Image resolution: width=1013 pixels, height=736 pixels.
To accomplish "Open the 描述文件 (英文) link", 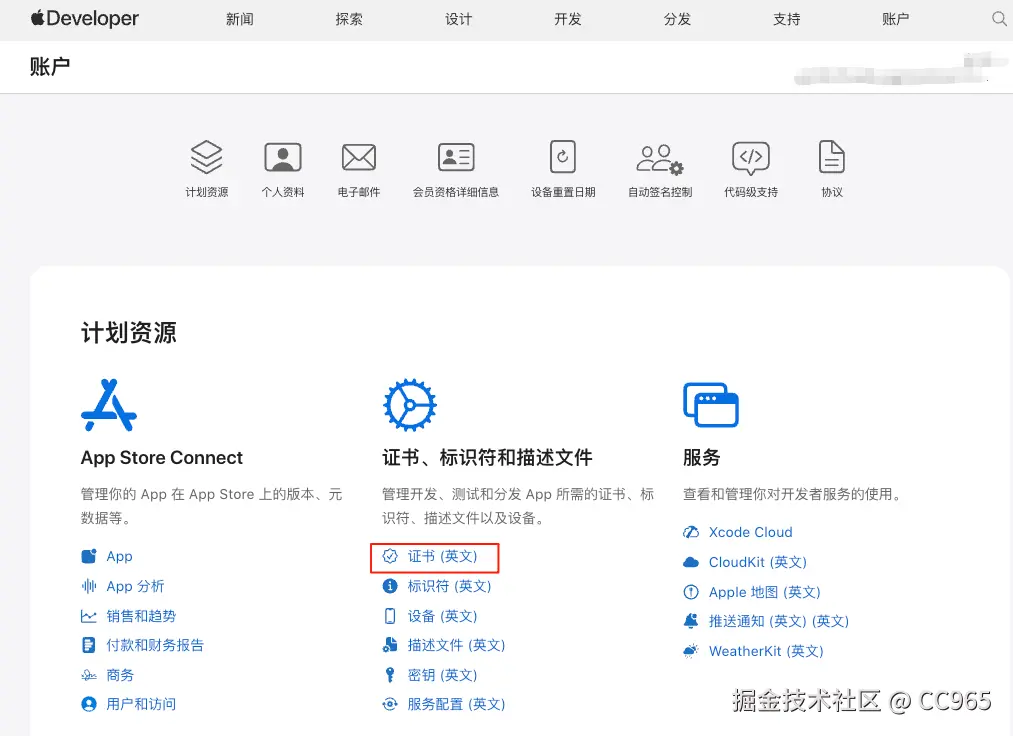I will pos(457,645).
